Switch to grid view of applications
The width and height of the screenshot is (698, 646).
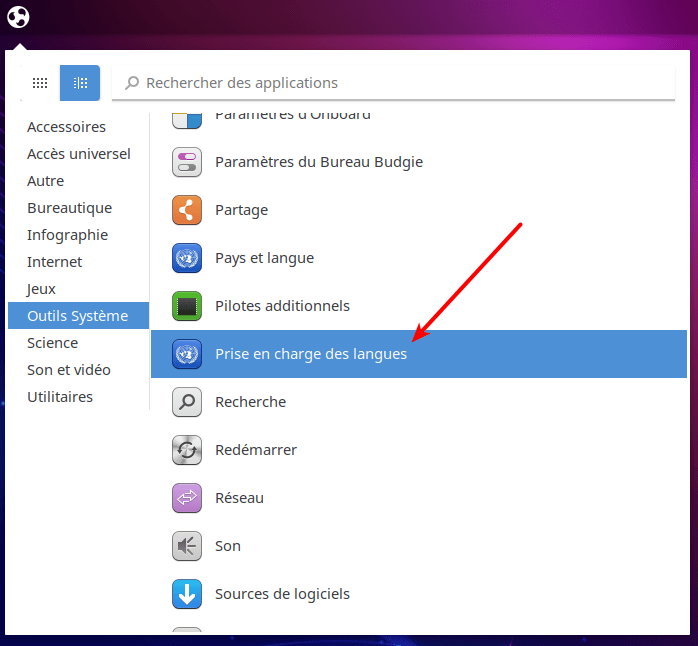tap(40, 83)
